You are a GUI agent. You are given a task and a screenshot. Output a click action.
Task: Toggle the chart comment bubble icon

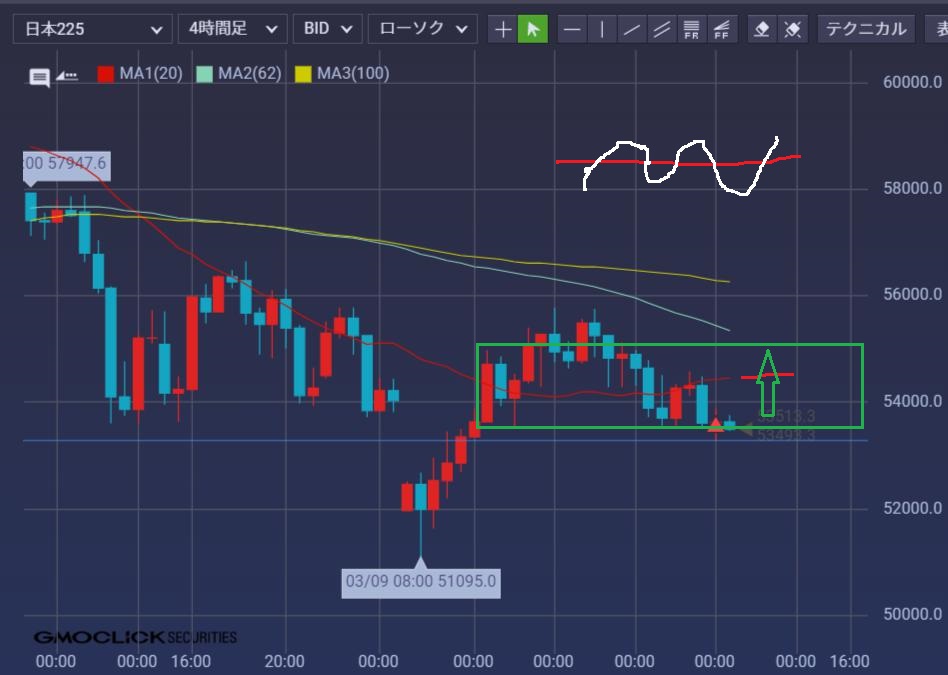click(40, 77)
